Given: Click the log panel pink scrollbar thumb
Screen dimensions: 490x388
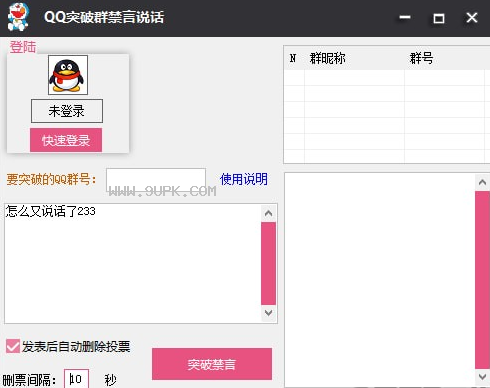Looking at the screenshot, I should tap(482, 280).
